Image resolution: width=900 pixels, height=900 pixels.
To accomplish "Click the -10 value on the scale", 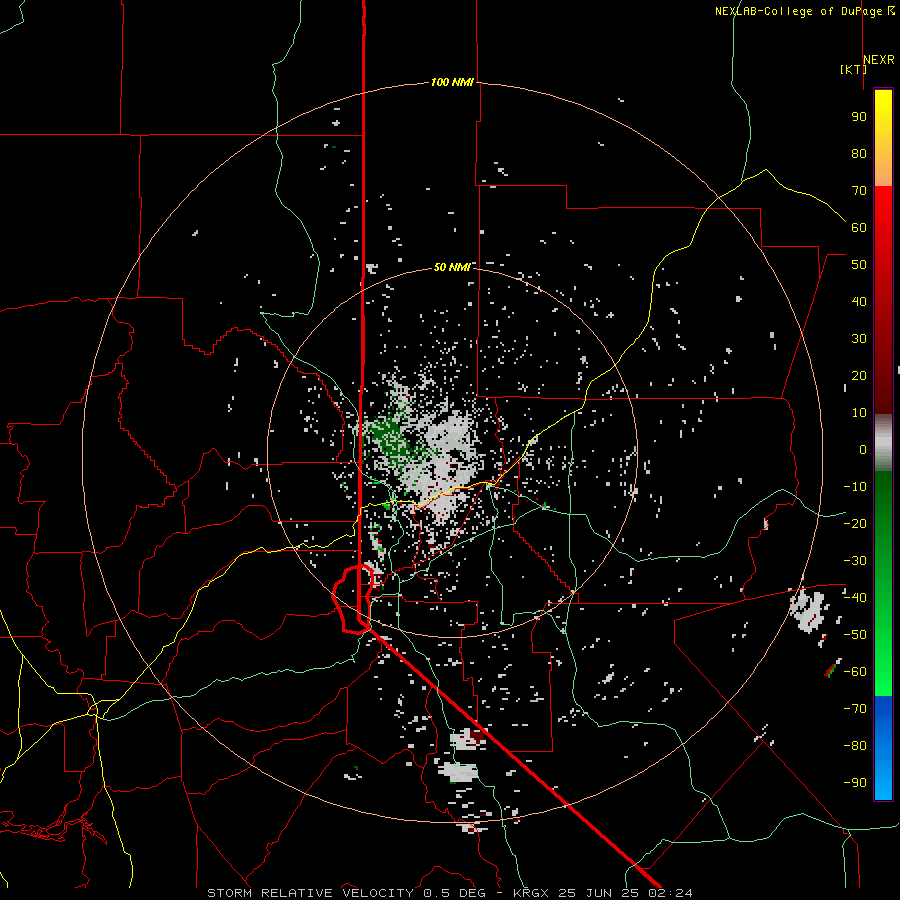I will 855,487.
